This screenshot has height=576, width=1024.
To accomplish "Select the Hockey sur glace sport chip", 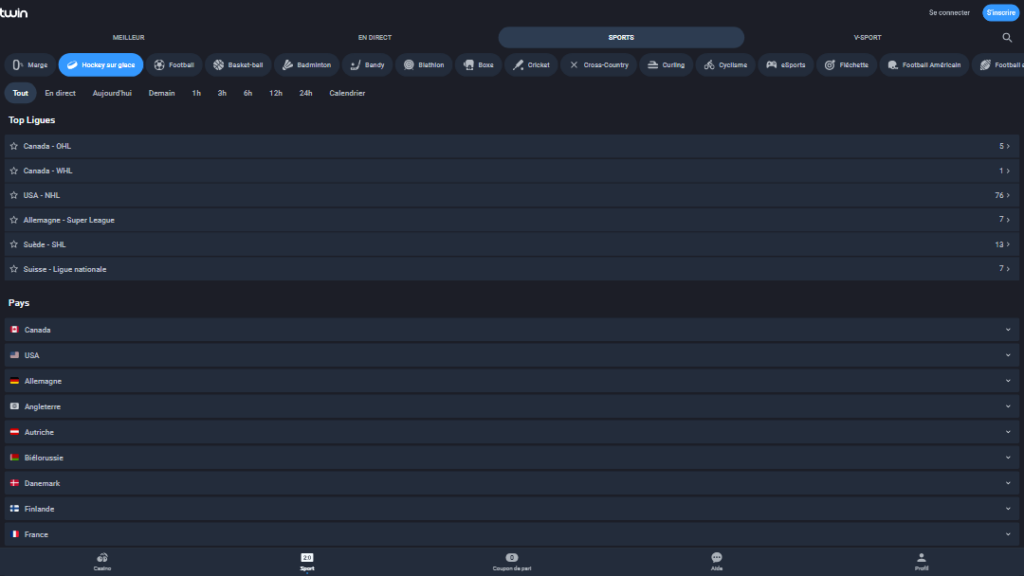I will click(101, 65).
